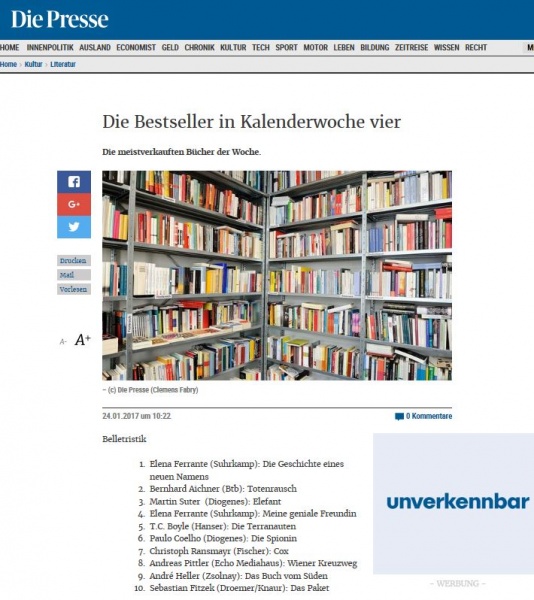Click the Drucken print button
The width and height of the screenshot is (534, 600).
point(74,261)
